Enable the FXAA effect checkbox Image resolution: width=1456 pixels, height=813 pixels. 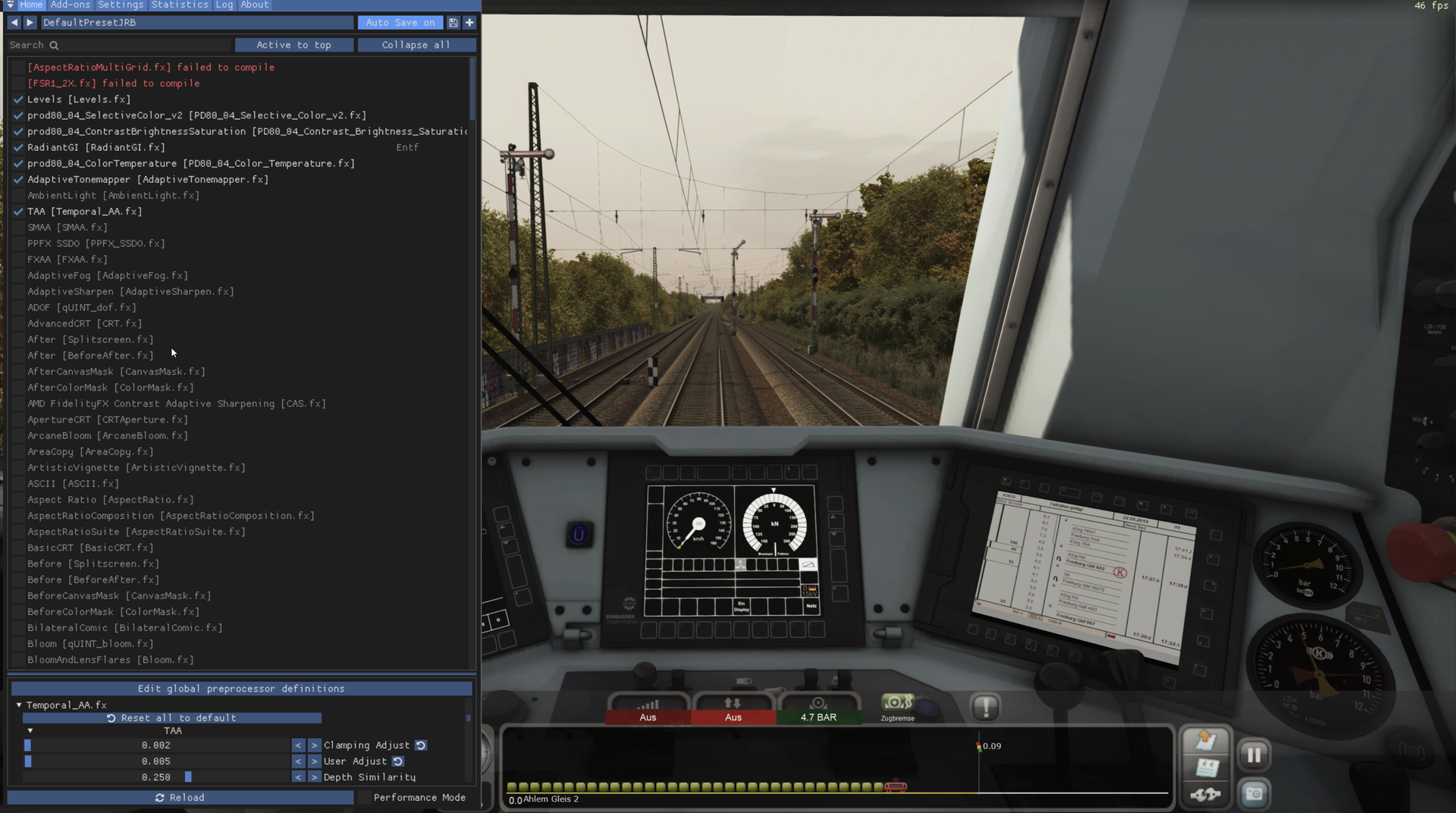pyautogui.click(x=18, y=259)
